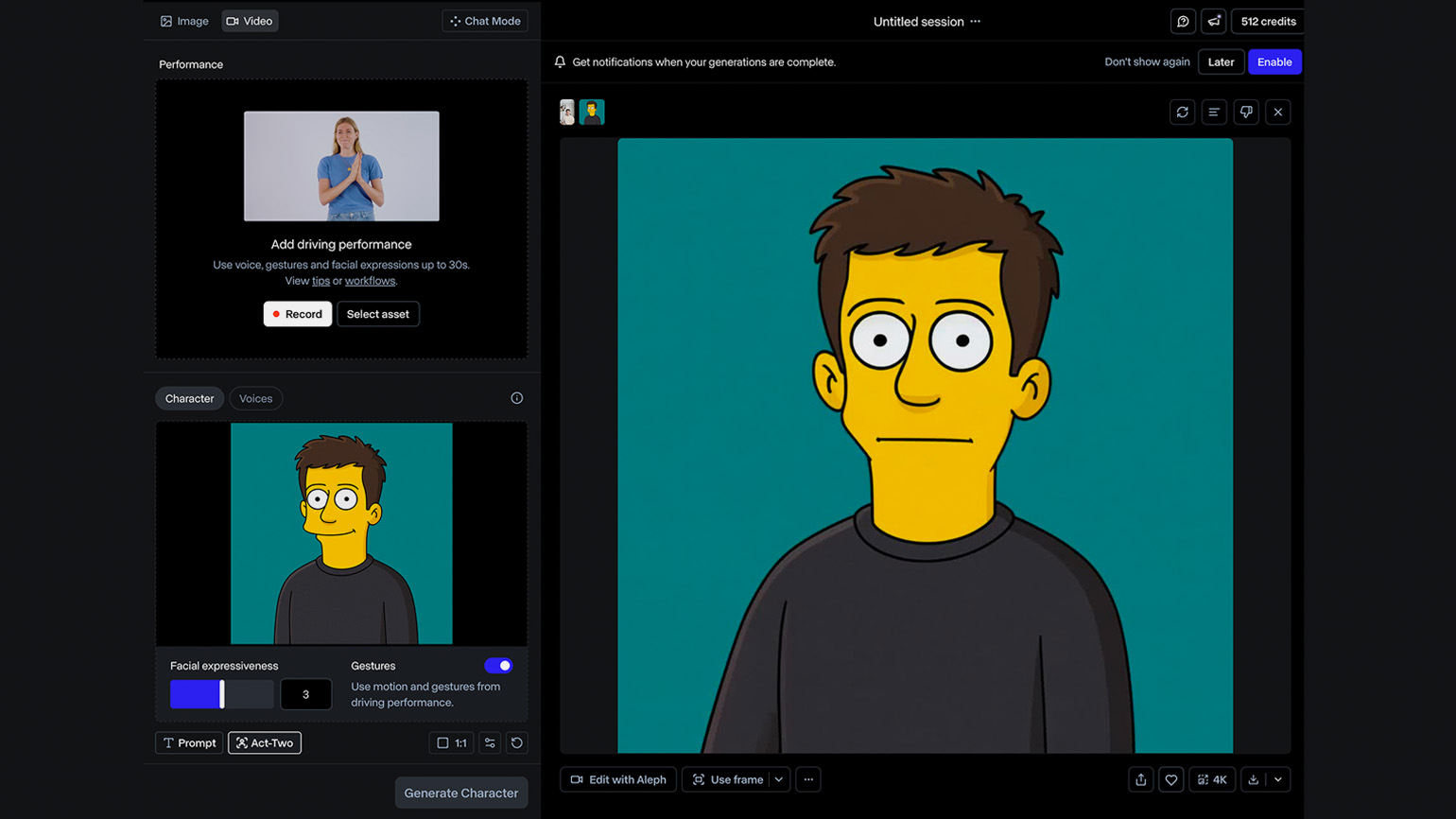Click the sample driving performance video thumbnail
Screen dimensions: 1456x819
point(341,166)
